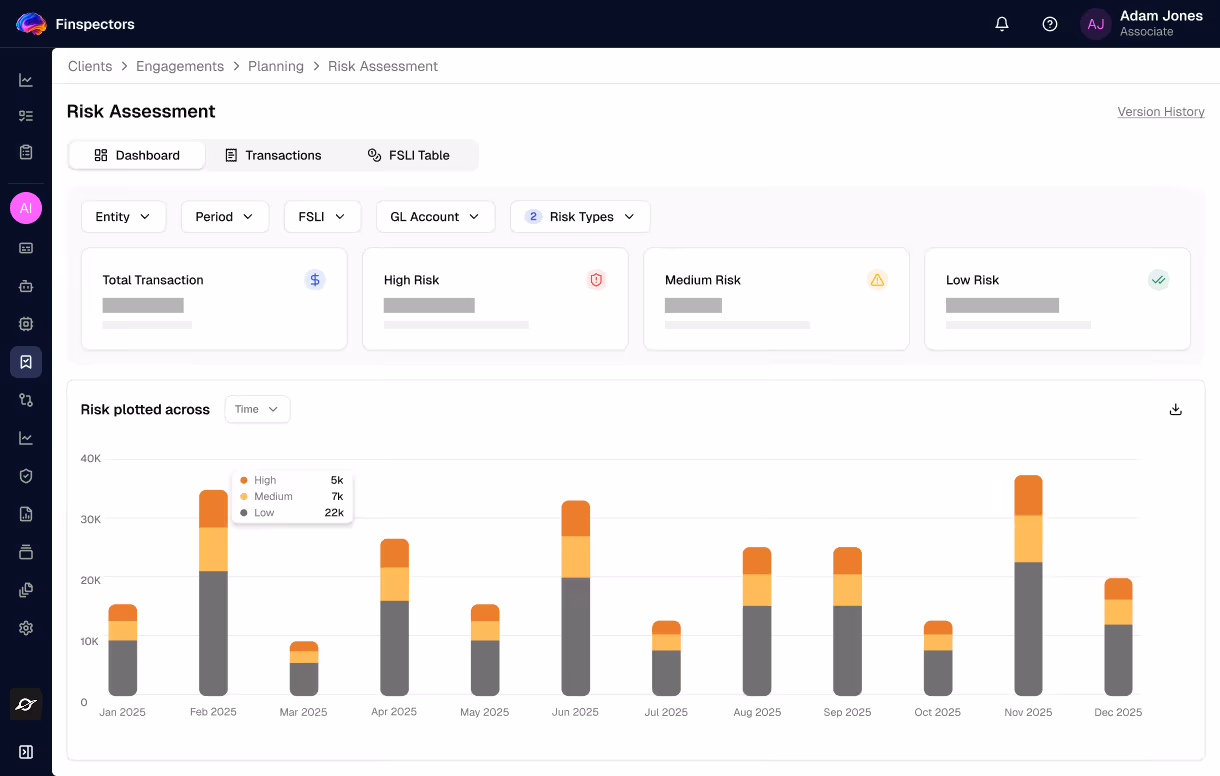
Task: Open the report file chart sidebar icon
Action: click(26, 514)
